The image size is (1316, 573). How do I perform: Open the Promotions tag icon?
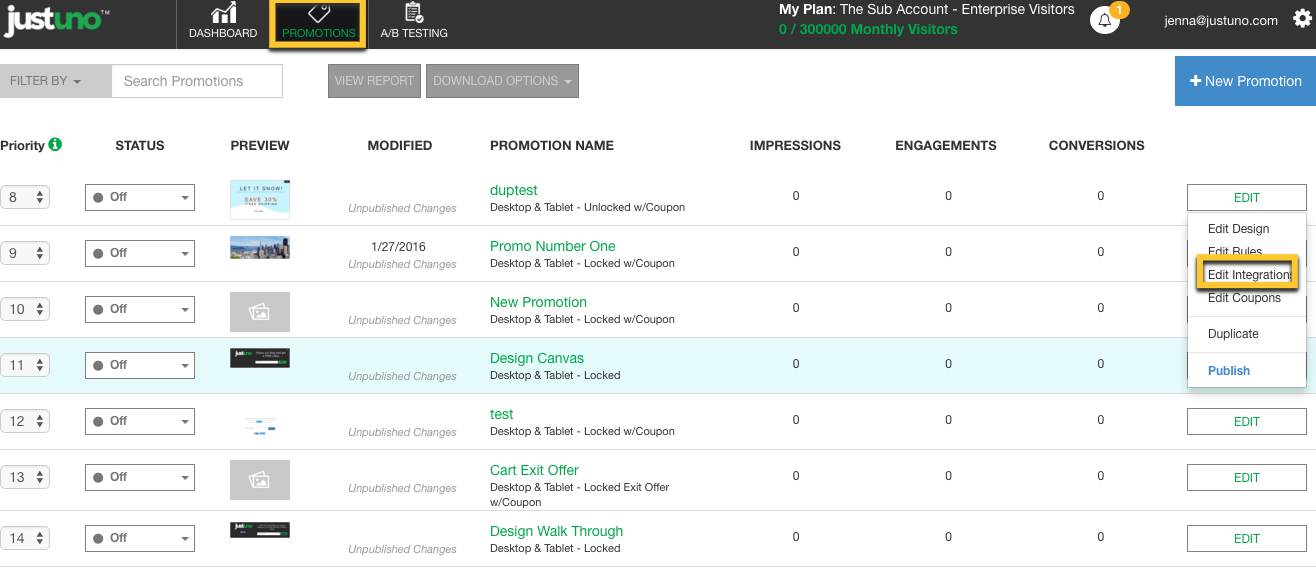(x=319, y=13)
